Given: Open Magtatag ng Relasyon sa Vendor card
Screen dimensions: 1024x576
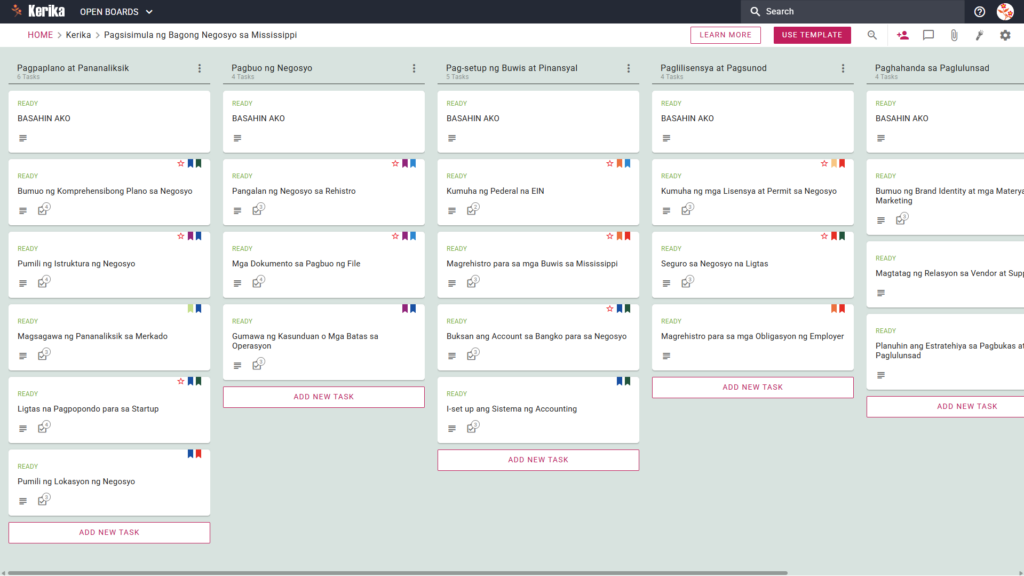Looking at the screenshot, I should tap(945, 274).
